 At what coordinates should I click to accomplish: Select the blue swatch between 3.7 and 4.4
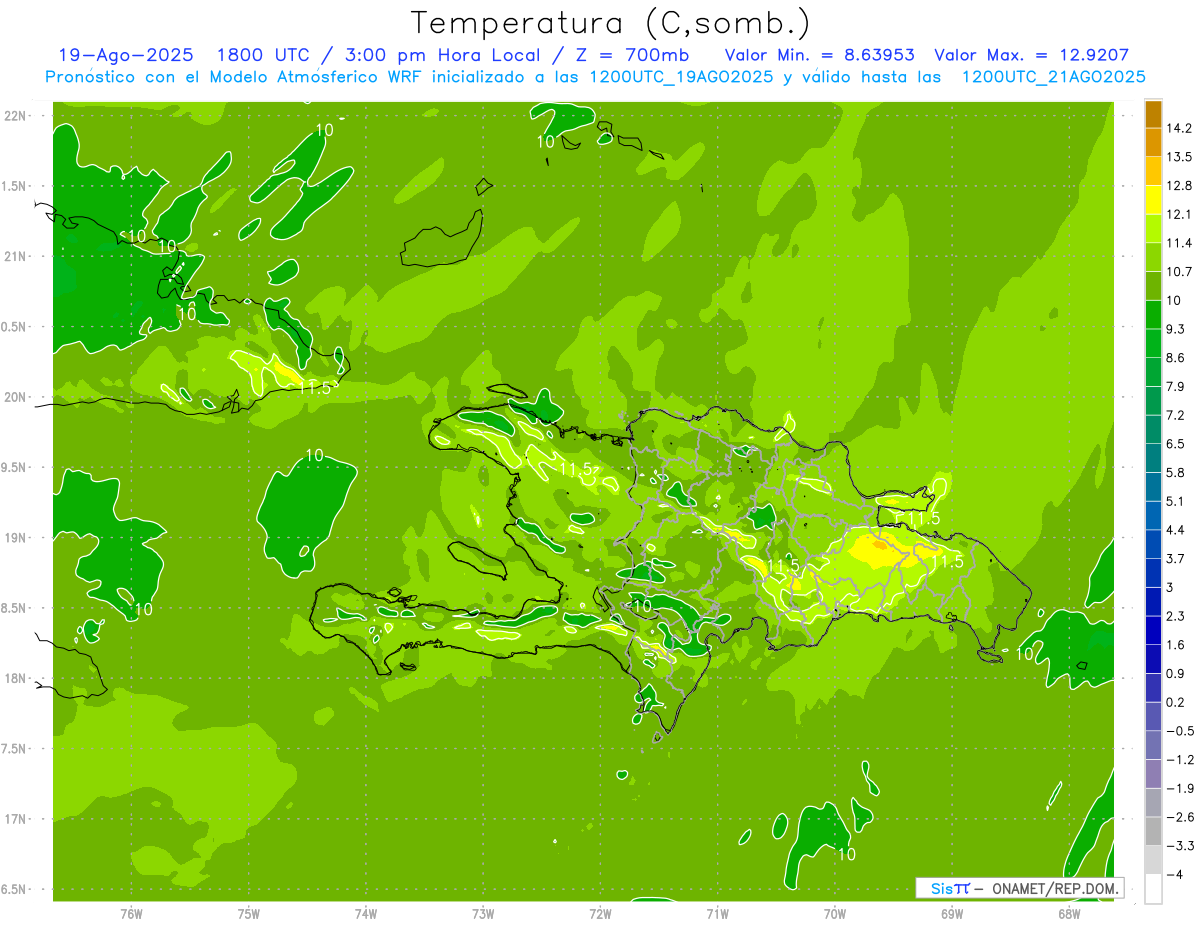click(x=1153, y=544)
